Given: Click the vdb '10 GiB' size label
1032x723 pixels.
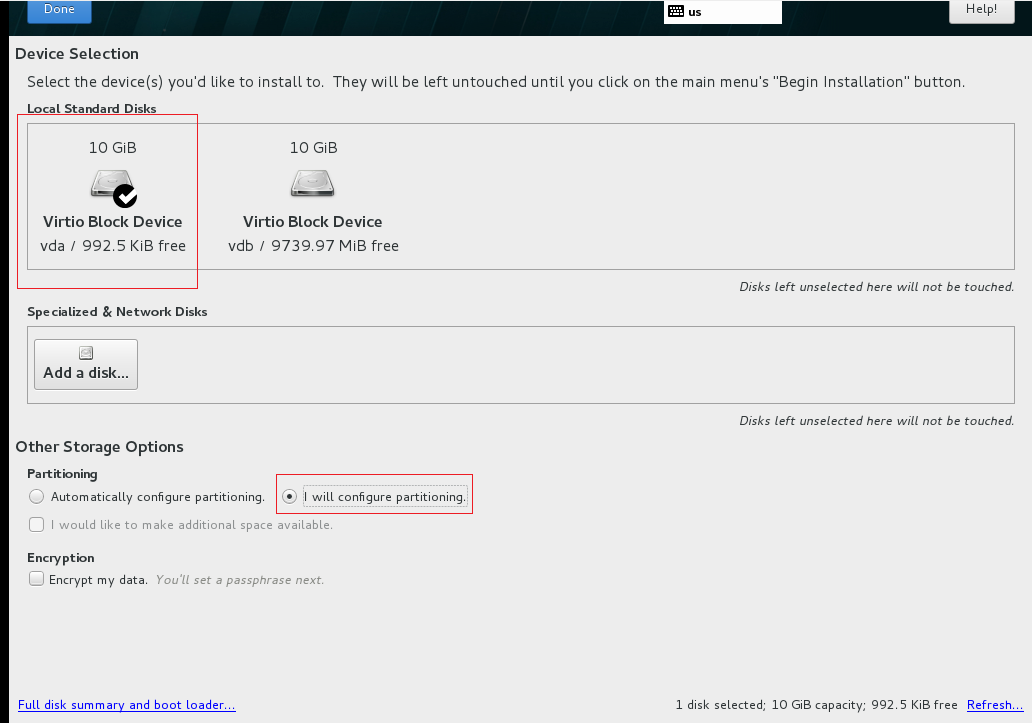Looking at the screenshot, I should click(313, 147).
